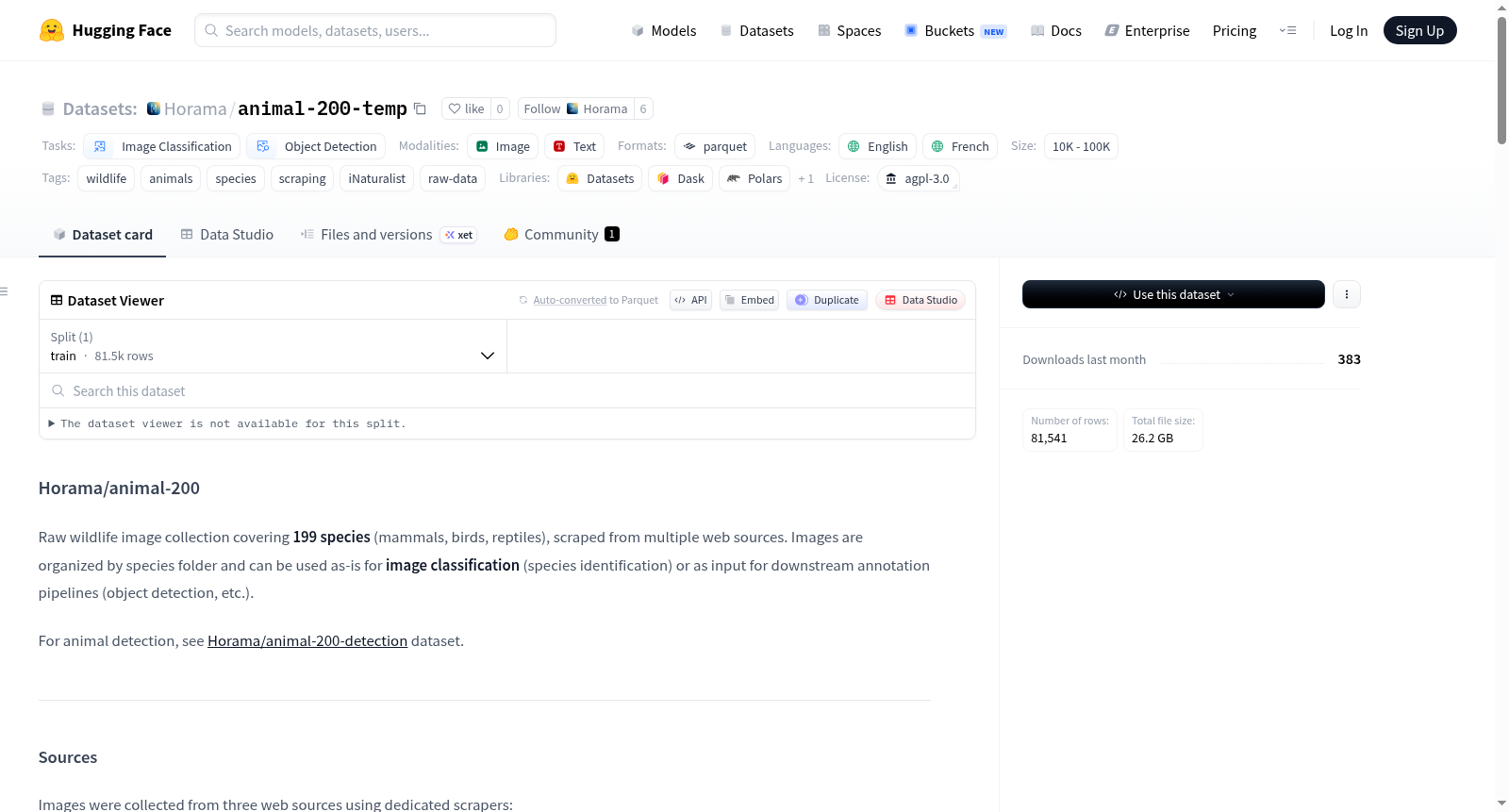1509x812 pixels.
Task: Expand the Use this dataset dropdown
Action: [x=1173, y=294]
